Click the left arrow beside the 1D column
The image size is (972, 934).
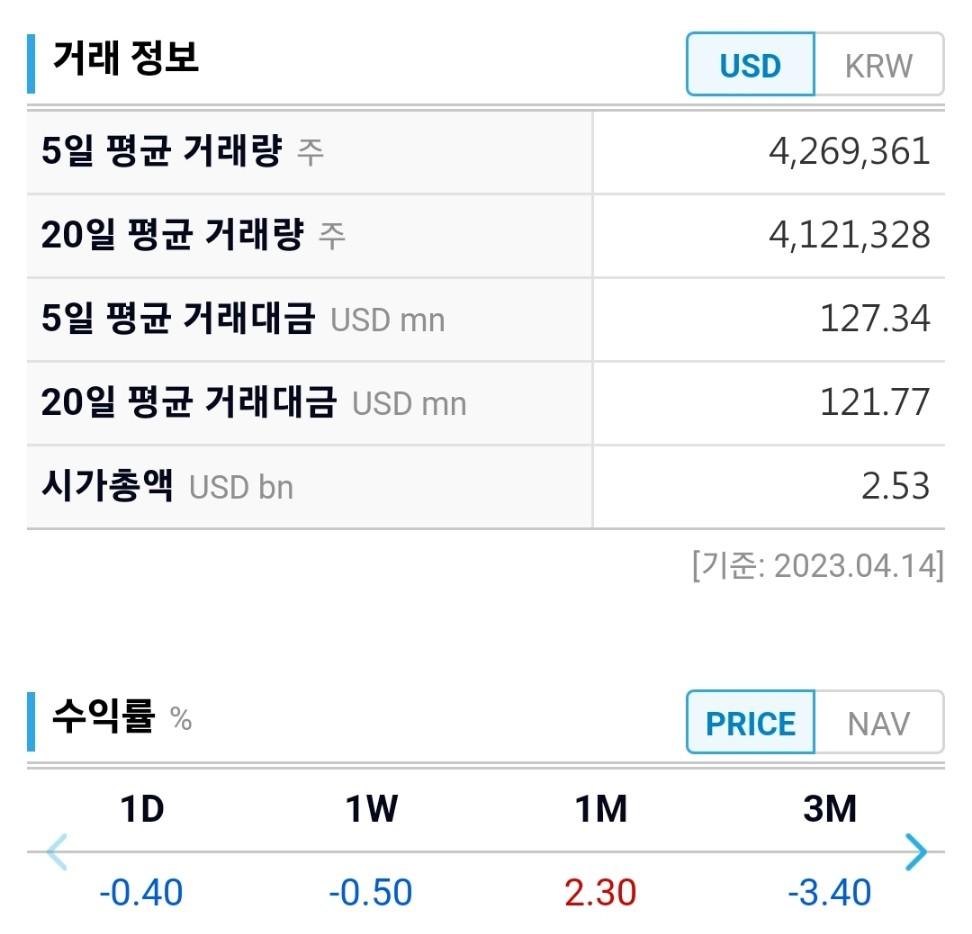(x=57, y=853)
